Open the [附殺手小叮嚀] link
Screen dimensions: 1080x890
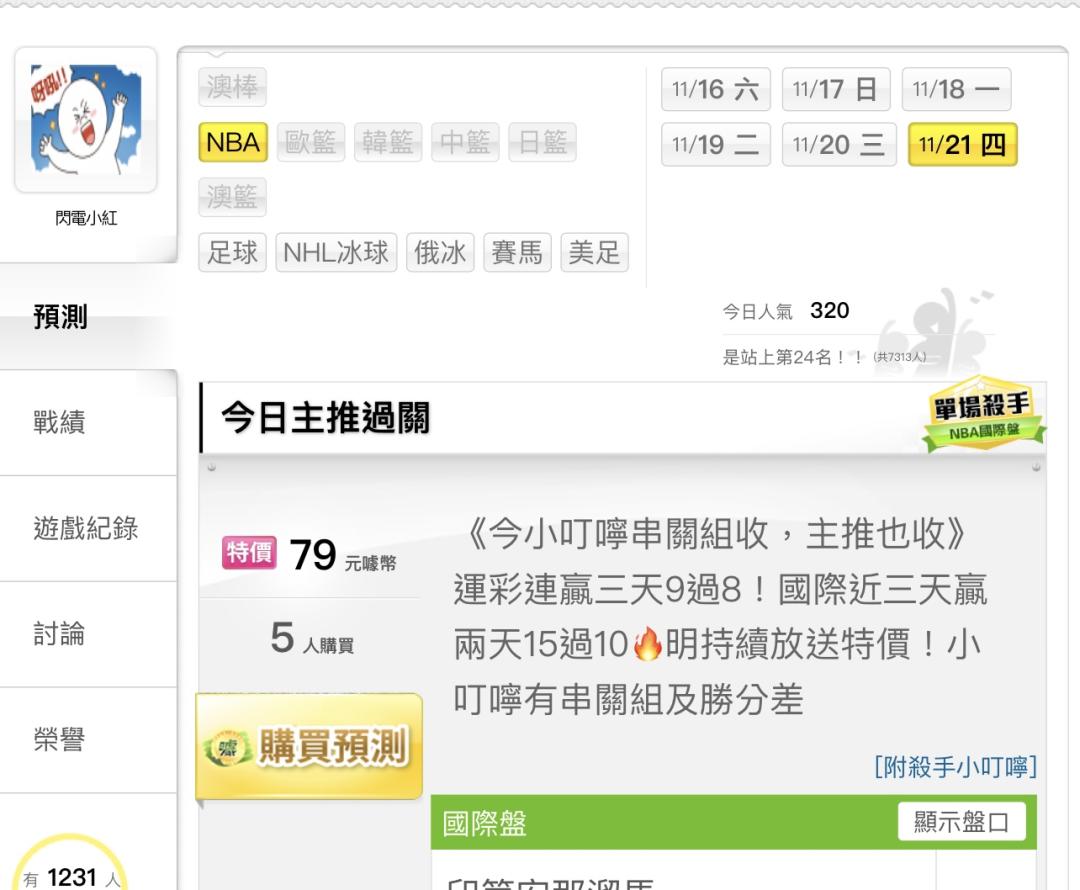coord(955,767)
